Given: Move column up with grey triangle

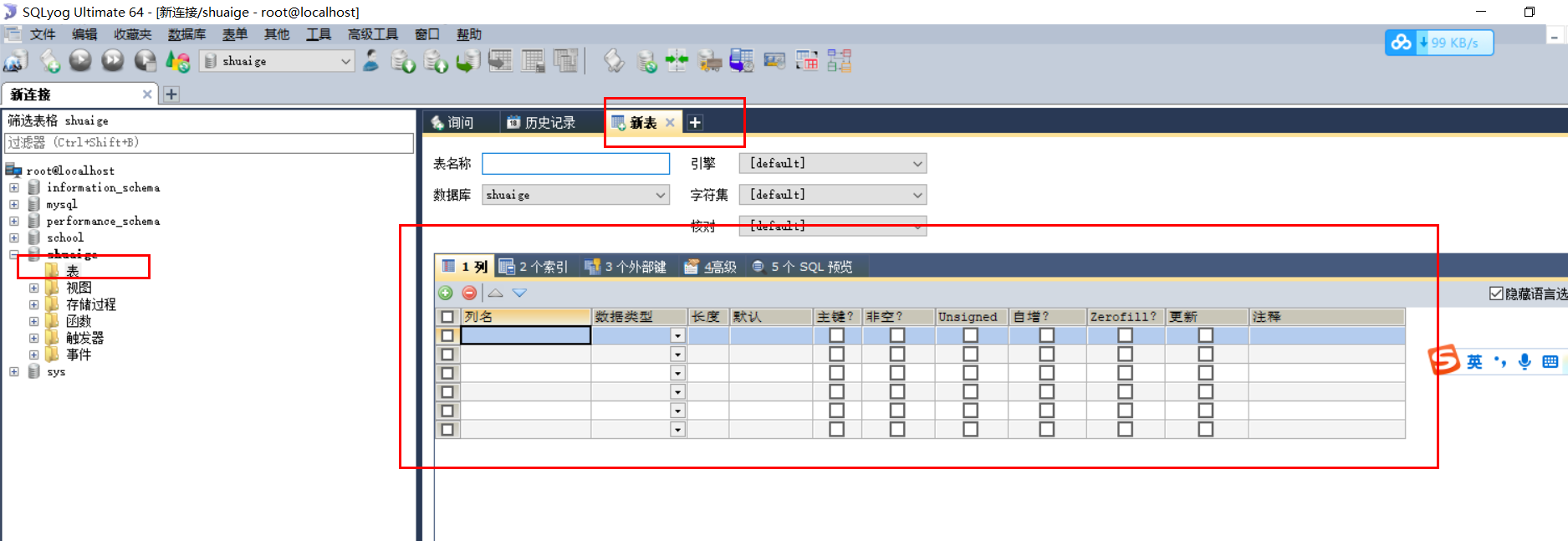Looking at the screenshot, I should 495,293.
